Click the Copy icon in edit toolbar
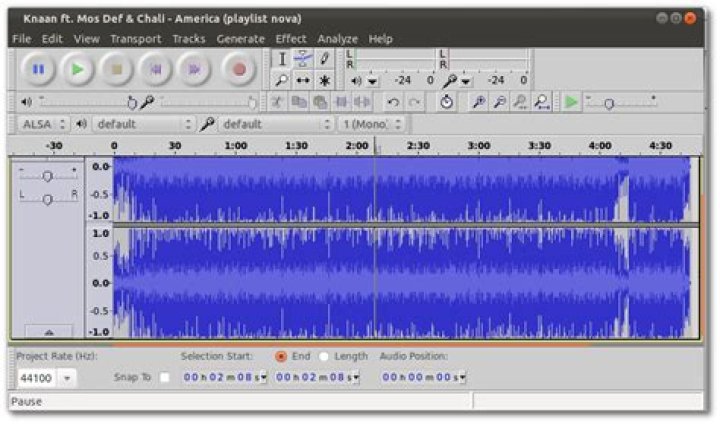 pos(299,102)
